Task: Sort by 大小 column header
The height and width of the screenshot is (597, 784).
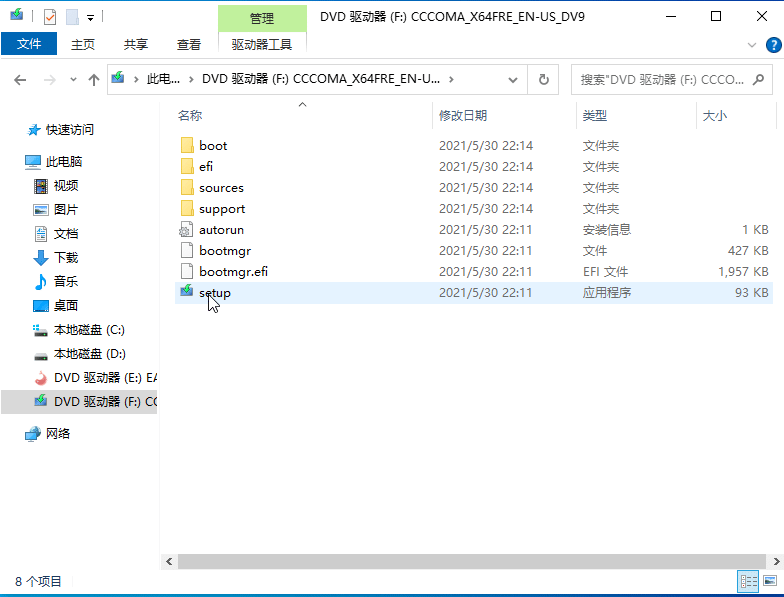Action: 714,116
